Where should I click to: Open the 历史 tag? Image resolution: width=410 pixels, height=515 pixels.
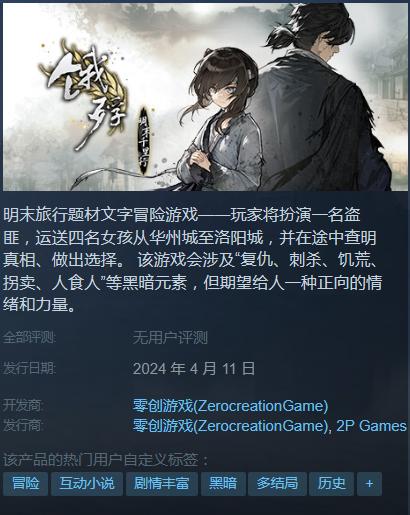pyautogui.click(x=331, y=483)
